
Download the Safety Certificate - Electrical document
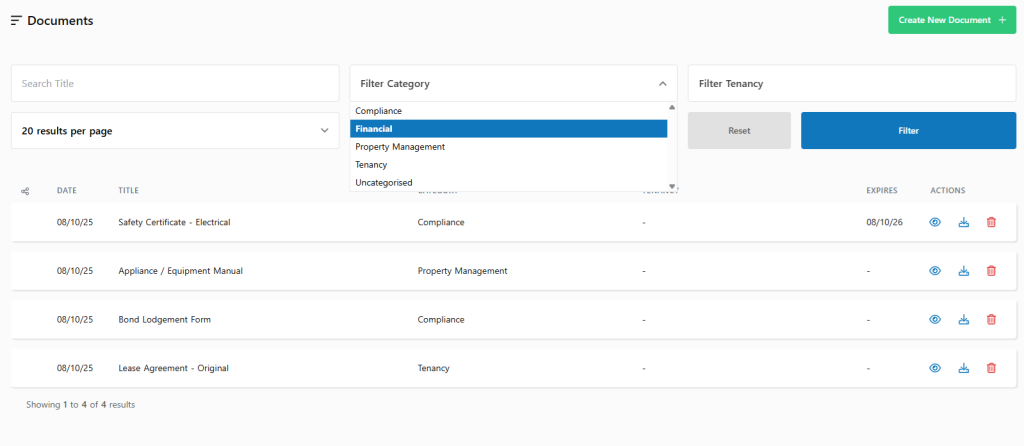[964, 222]
